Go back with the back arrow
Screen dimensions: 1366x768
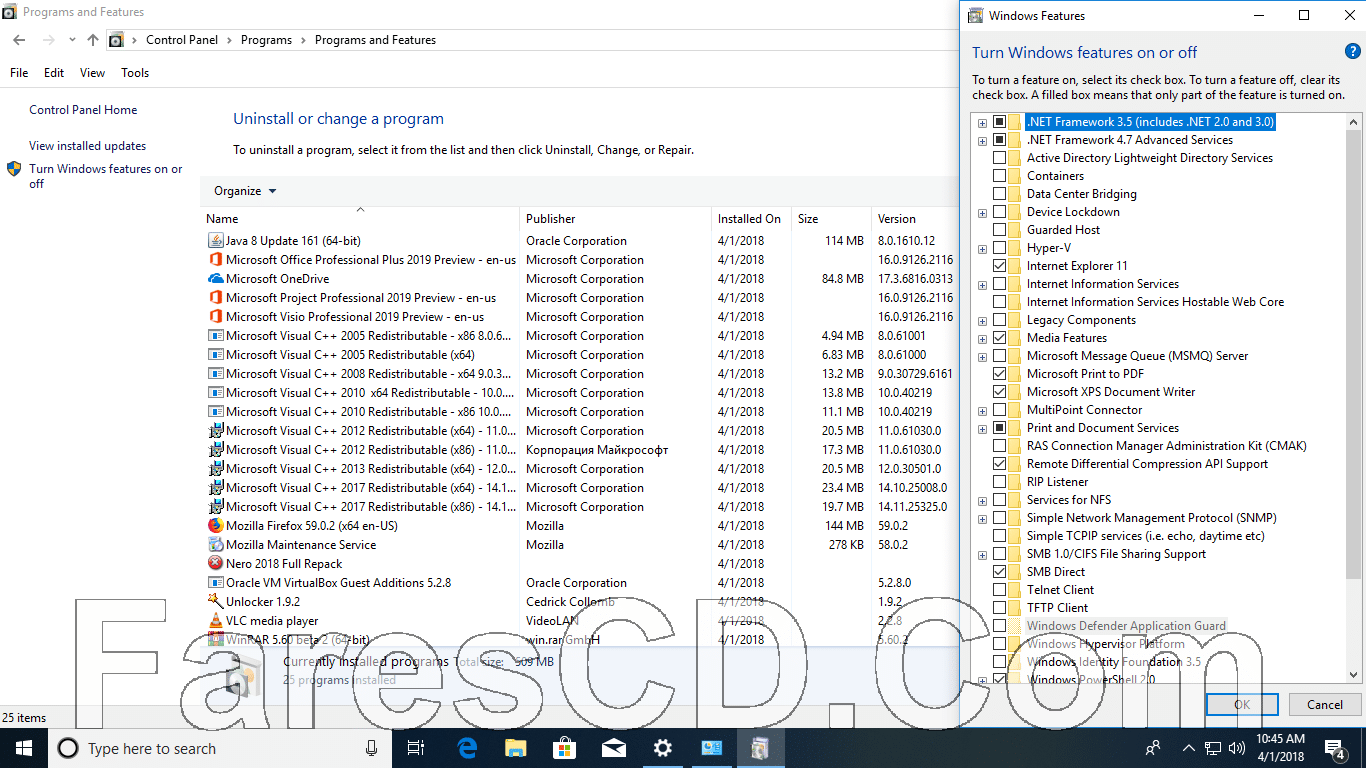point(19,40)
